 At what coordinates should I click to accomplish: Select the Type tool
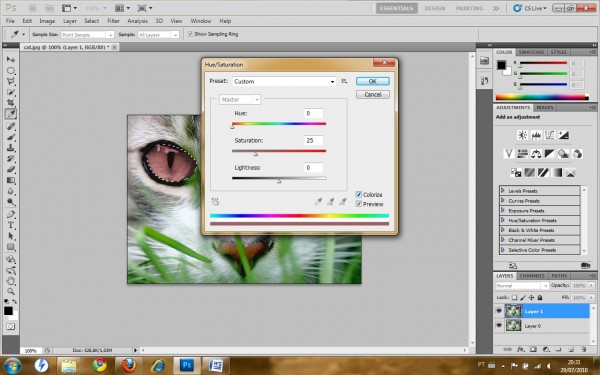[x=11, y=225]
